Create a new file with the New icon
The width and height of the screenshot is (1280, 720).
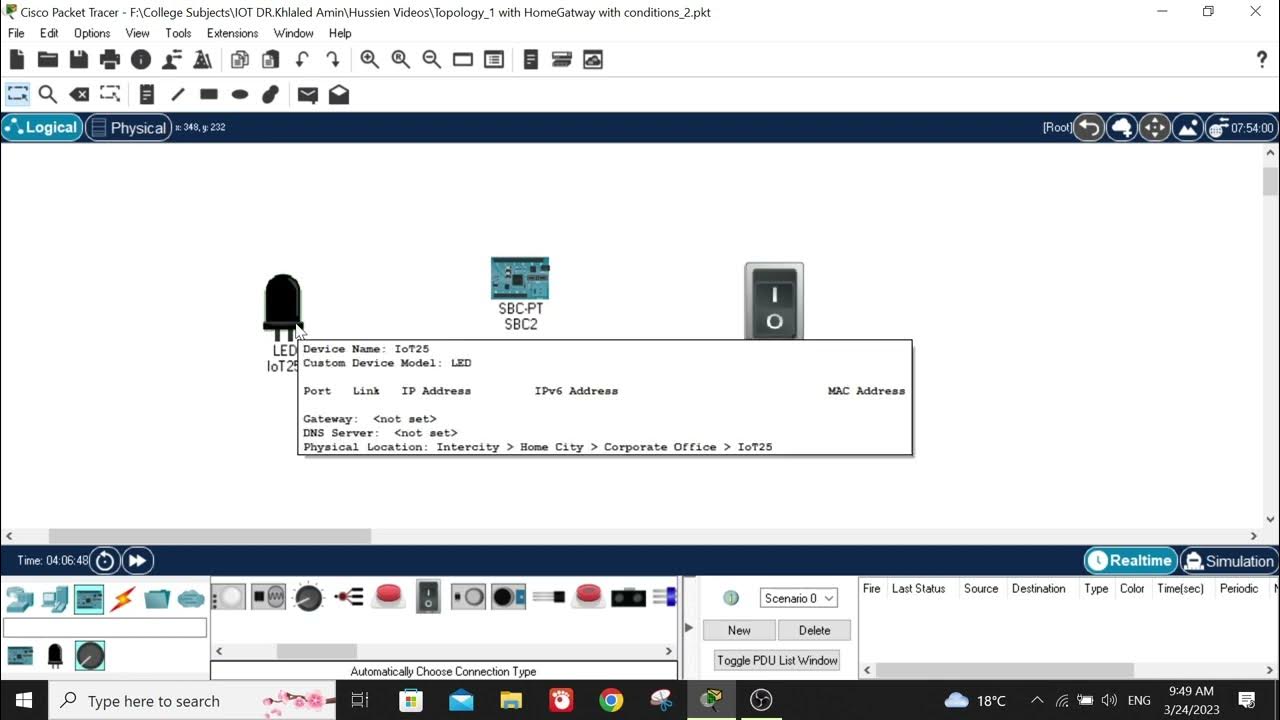point(17,60)
